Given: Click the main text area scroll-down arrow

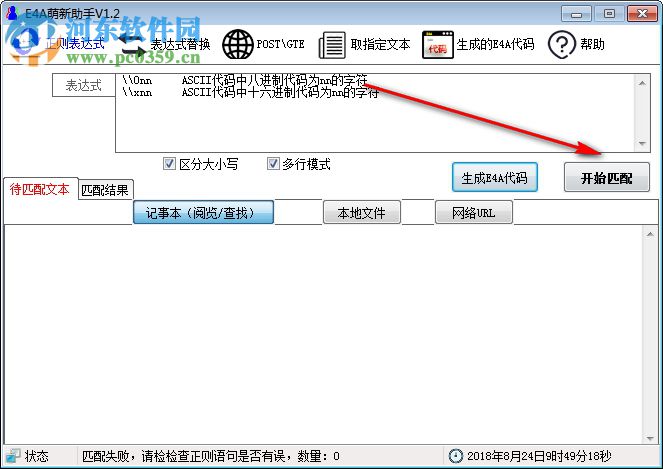Looking at the screenshot, I should 650,438.
